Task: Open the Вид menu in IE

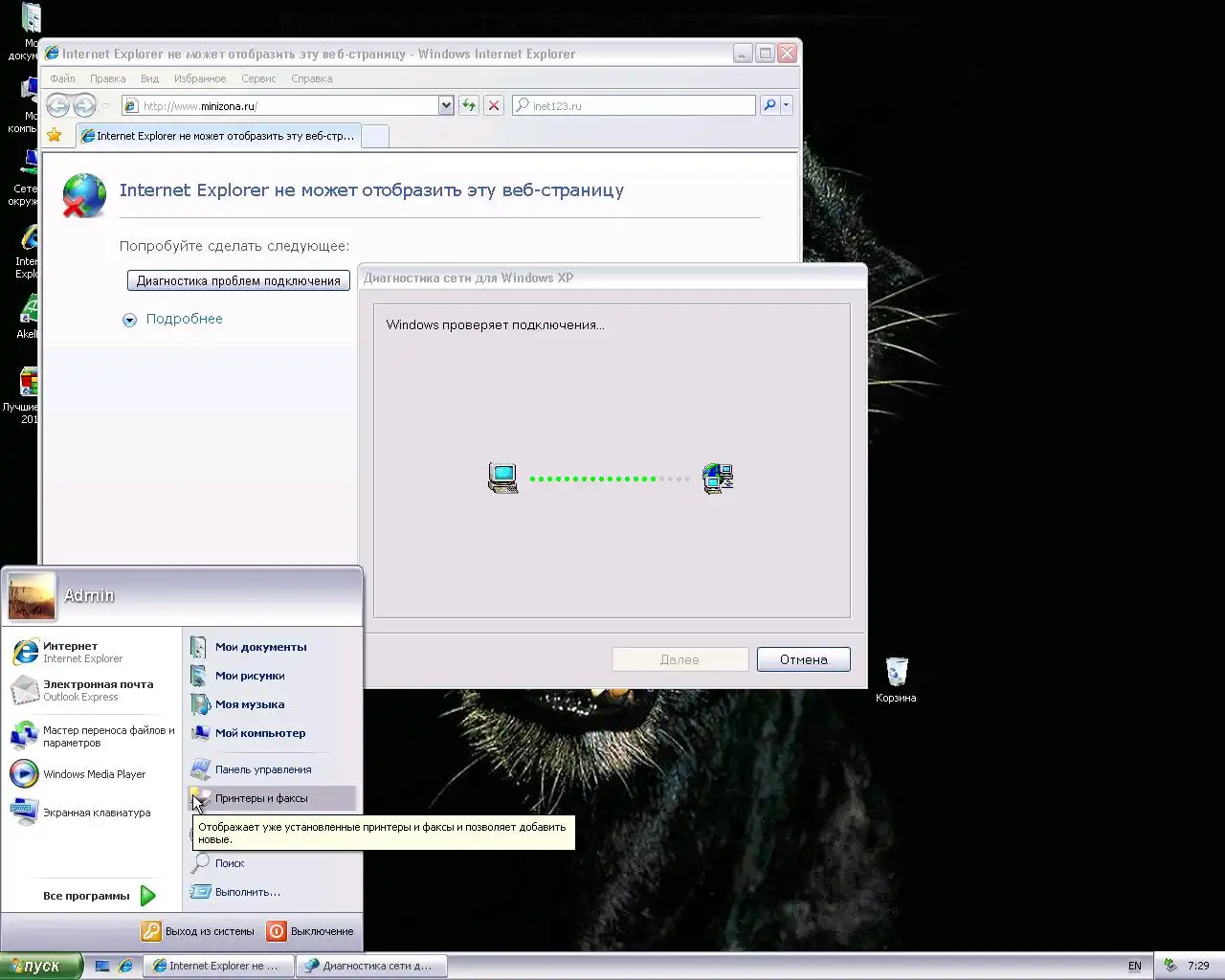Action: coord(149,78)
